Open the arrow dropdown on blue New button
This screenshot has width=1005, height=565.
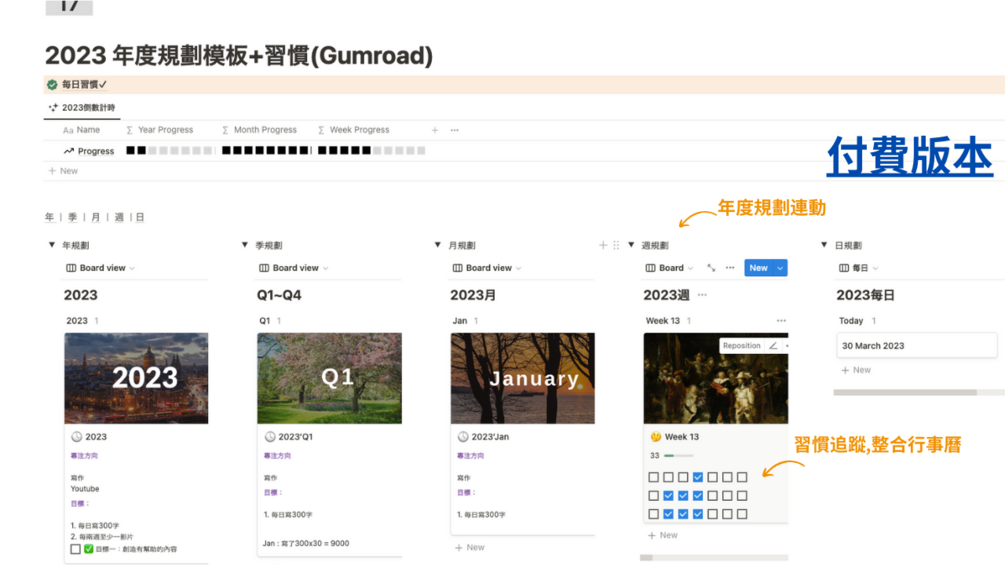(x=780, y=268)
